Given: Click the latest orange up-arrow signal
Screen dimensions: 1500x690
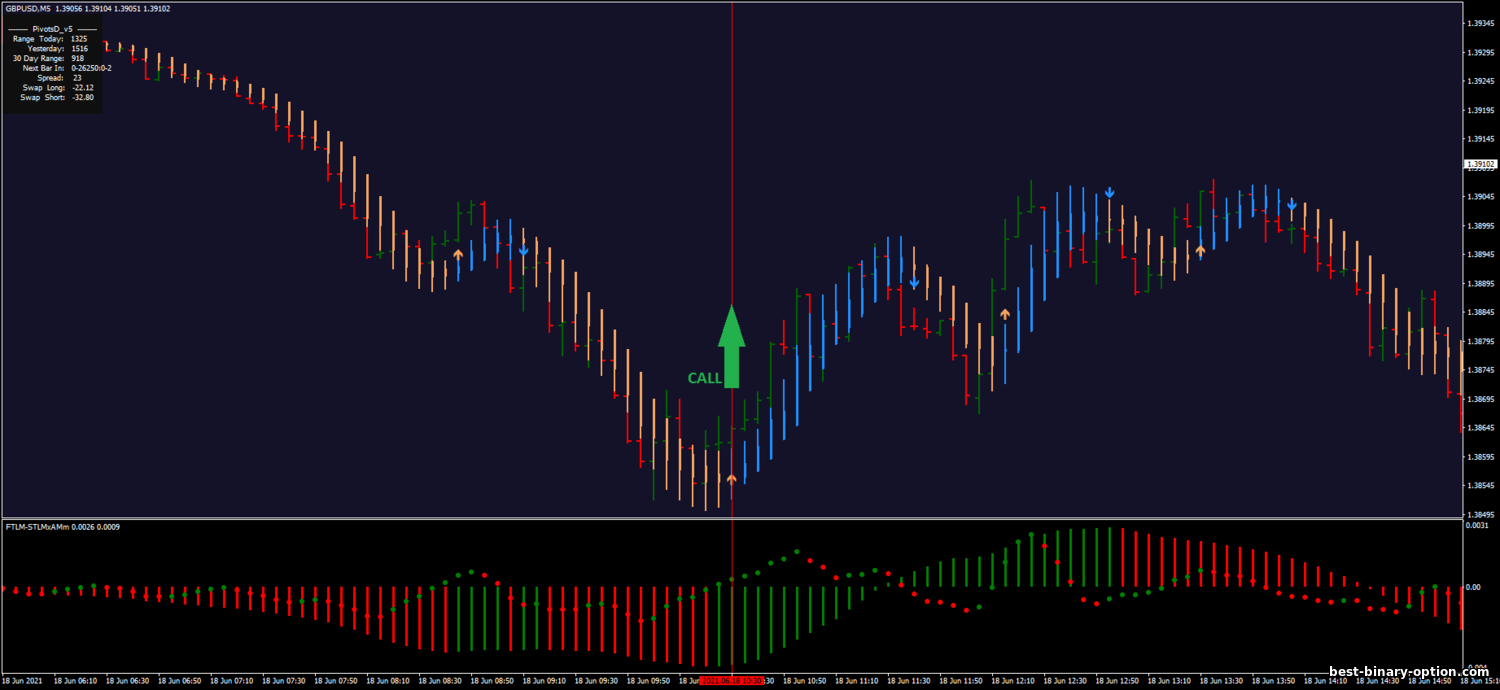Looking at the screenshot, I should (1200, 251).
